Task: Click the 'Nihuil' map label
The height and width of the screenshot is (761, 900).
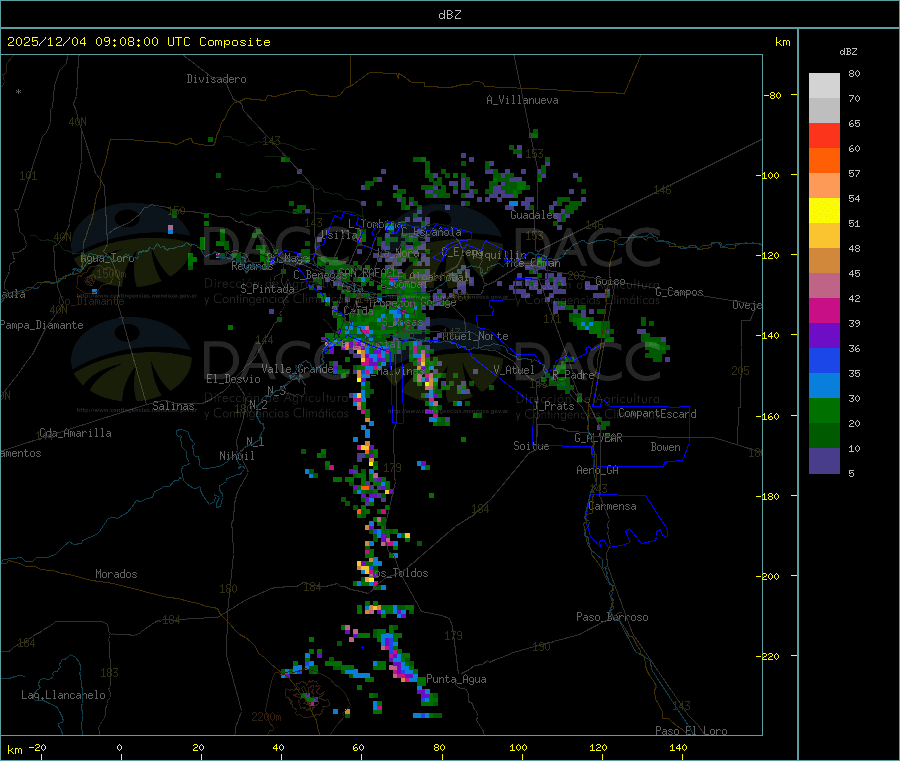Action: click(x=236, y=456)
